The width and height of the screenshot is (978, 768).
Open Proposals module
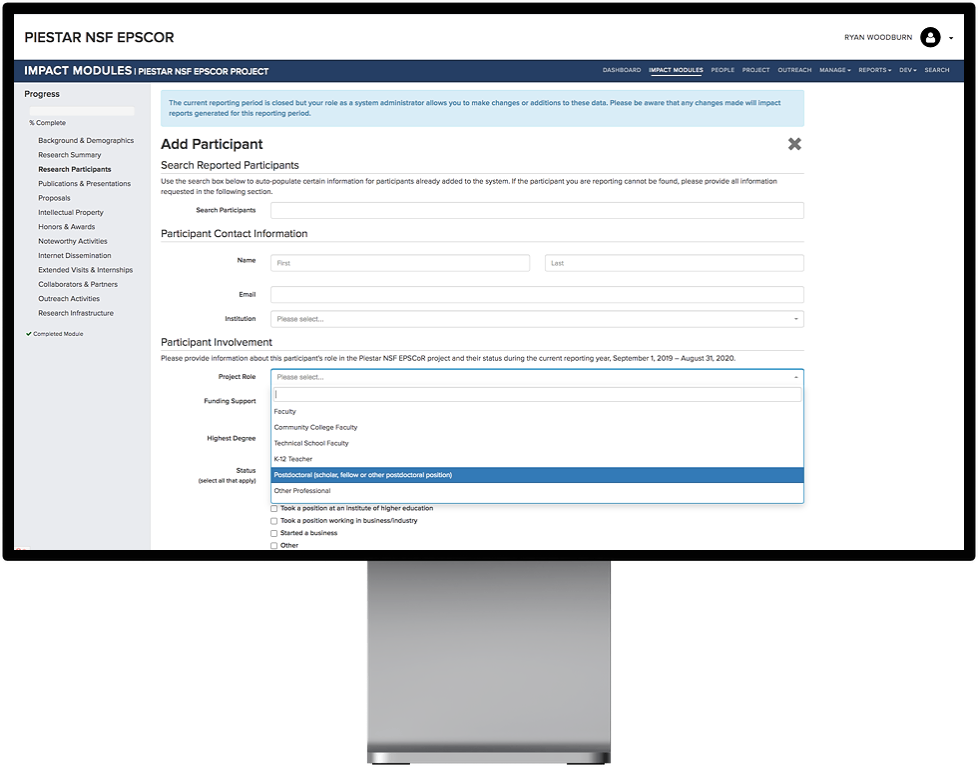[54, 198]
